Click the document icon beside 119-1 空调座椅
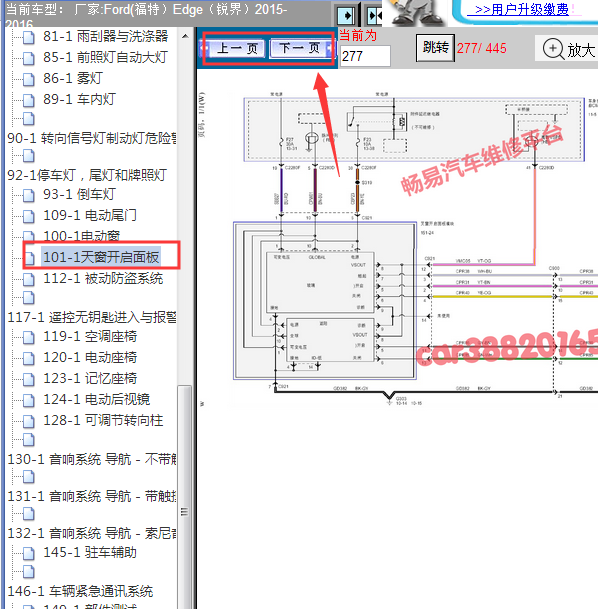Viewport: 598px width, 609px height. [28, 338]
